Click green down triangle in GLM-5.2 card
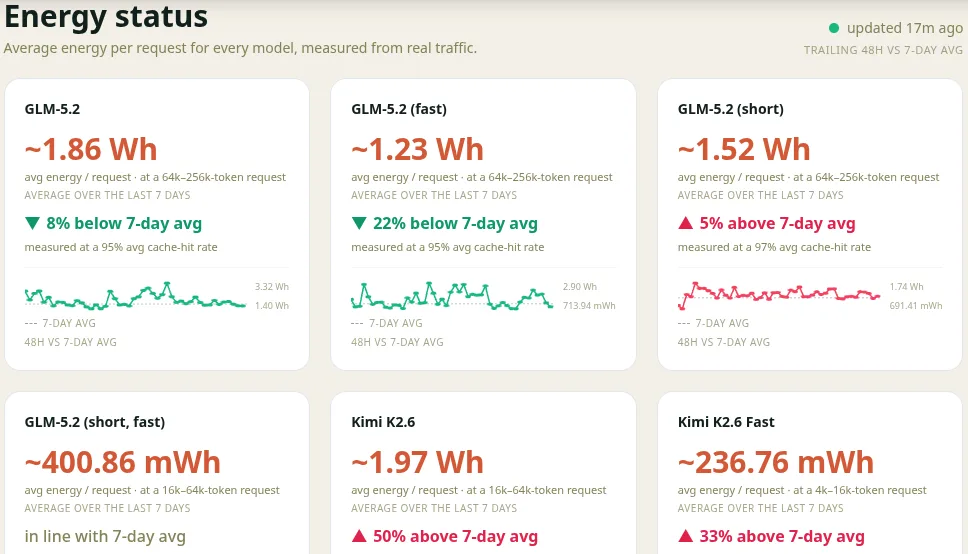The image size is (968, 554). point(33,223)
